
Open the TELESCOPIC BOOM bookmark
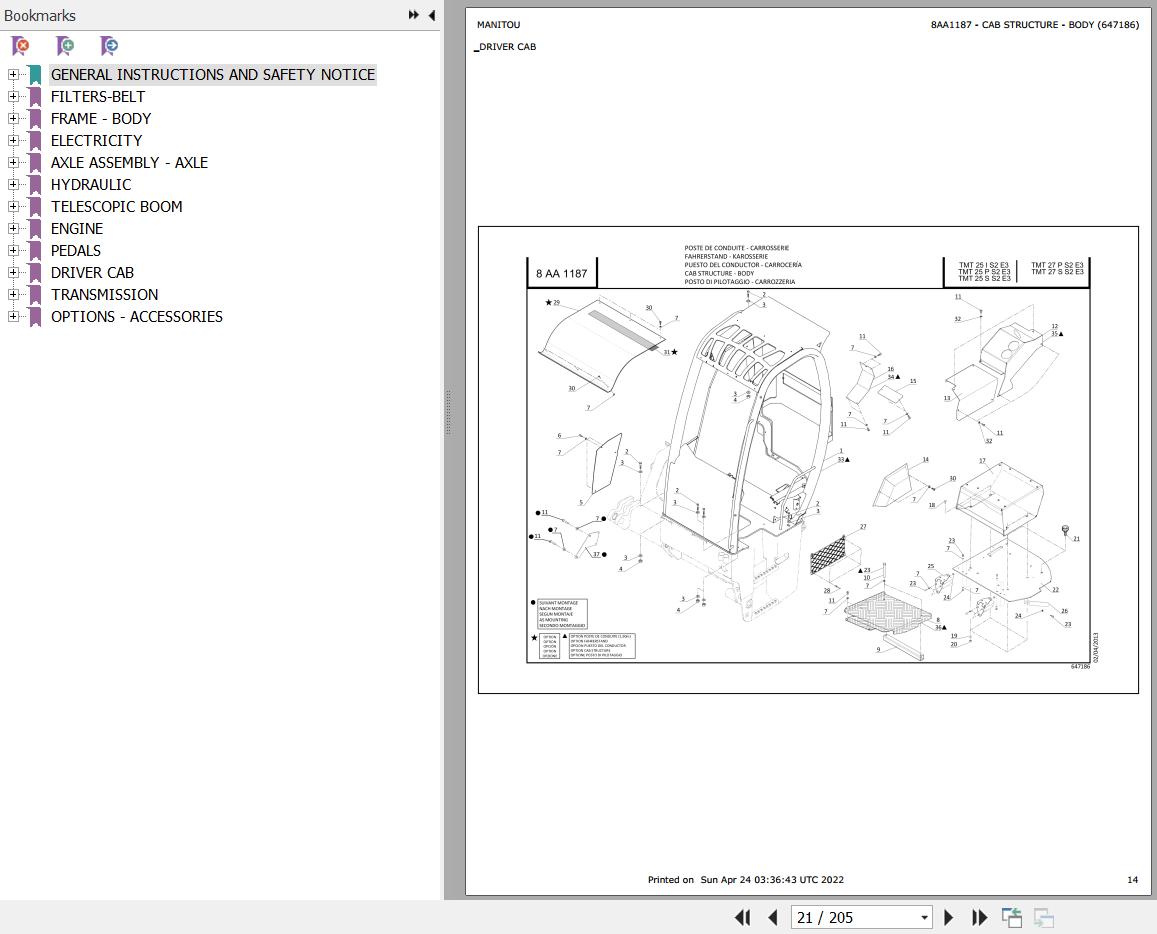point(117,207)
